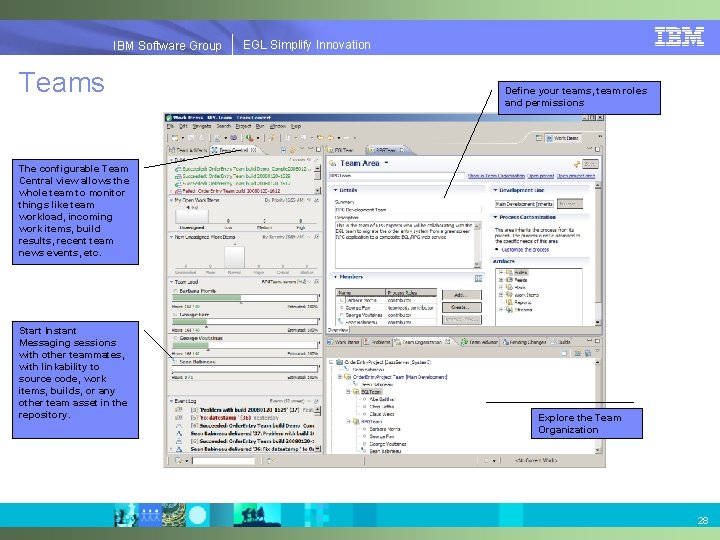Click the Members section columns icon
This screenshot has width=720, height=540.
pyautogui.click(x=478, y=278)
